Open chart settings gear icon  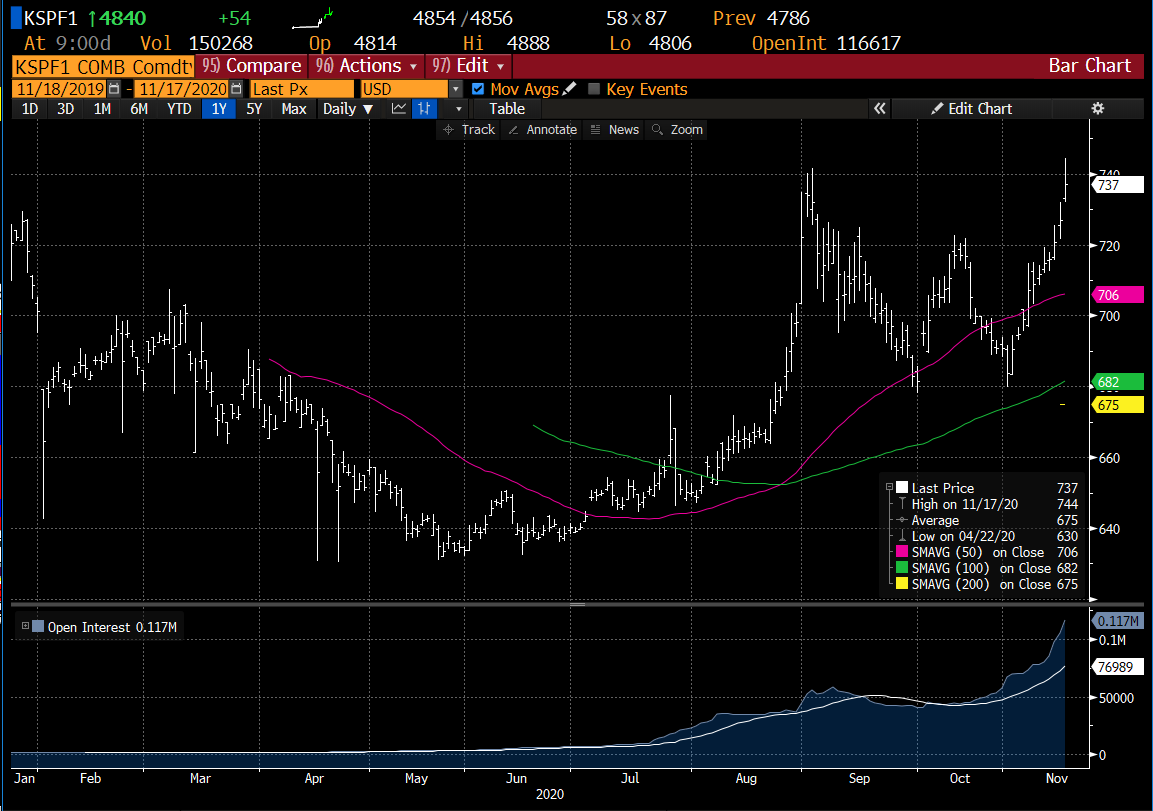[x=1097, y=108]
